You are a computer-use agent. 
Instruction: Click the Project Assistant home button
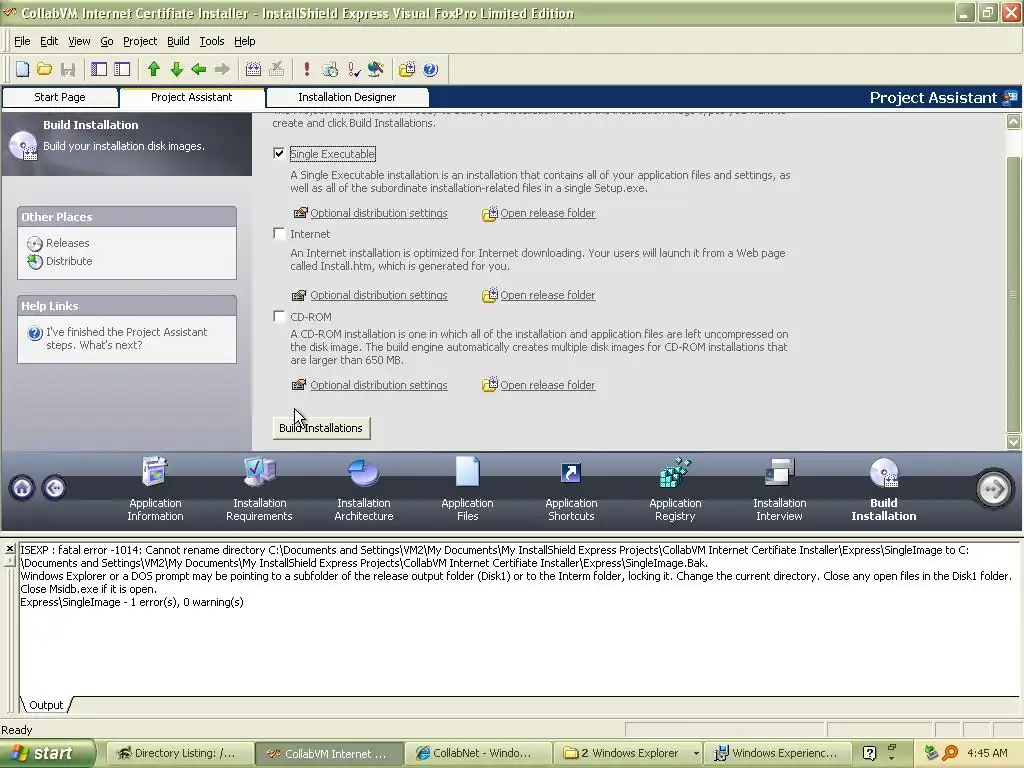22,488
